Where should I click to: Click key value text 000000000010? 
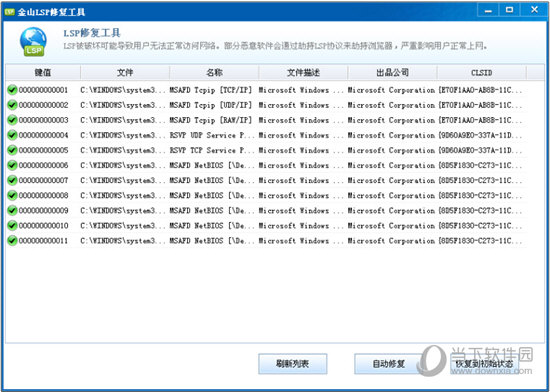click(x=43, y=226)
